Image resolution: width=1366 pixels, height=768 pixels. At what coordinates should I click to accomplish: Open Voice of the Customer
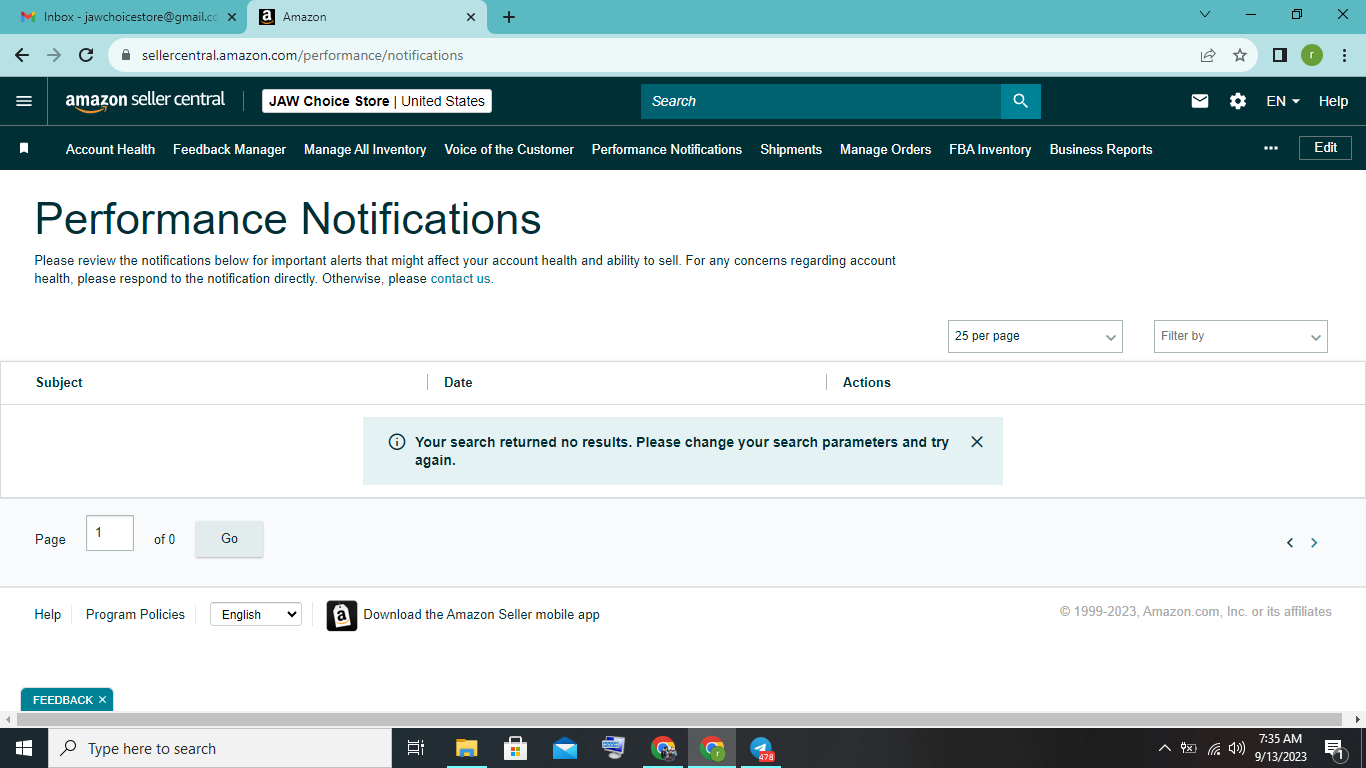pos(509,149)
